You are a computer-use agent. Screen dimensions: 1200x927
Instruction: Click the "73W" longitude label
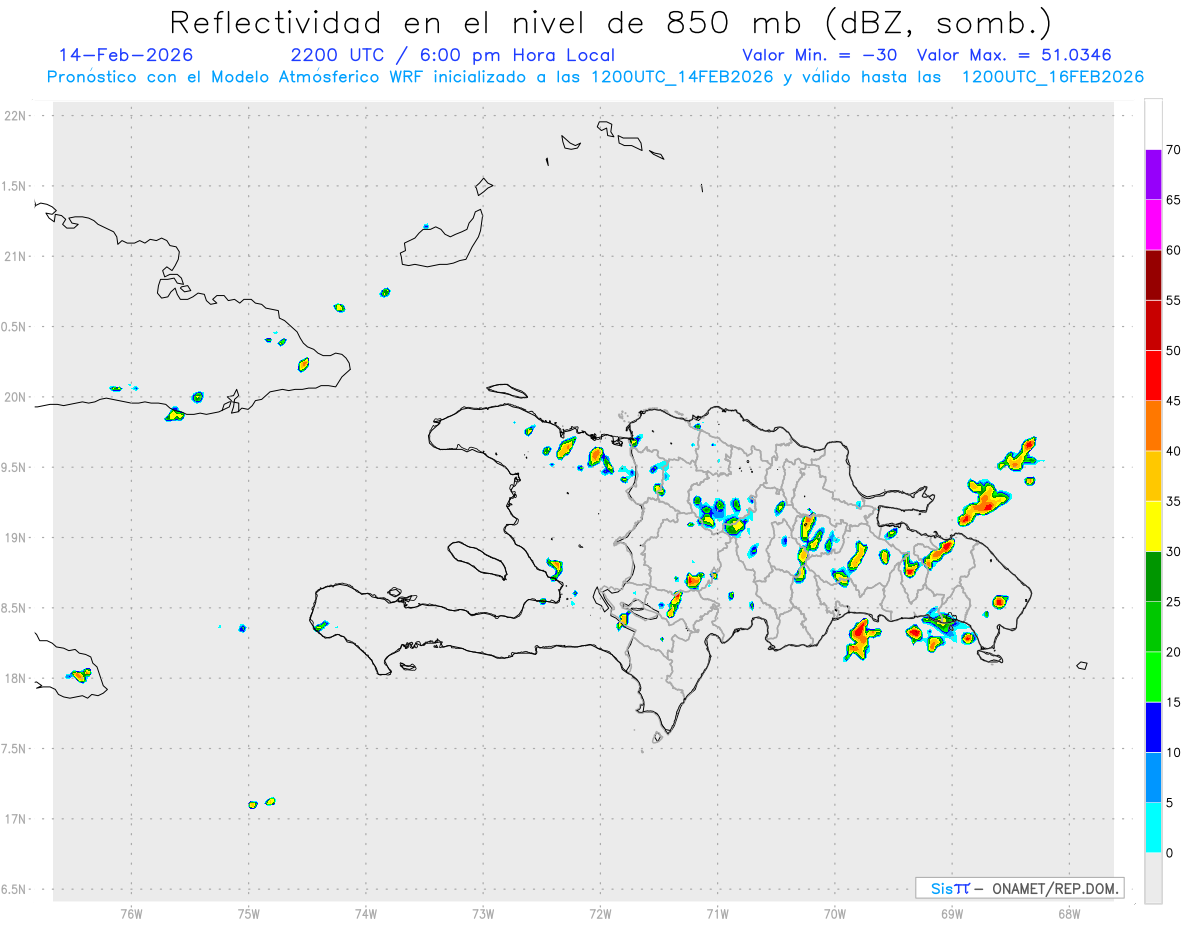[x=483, y=914]
